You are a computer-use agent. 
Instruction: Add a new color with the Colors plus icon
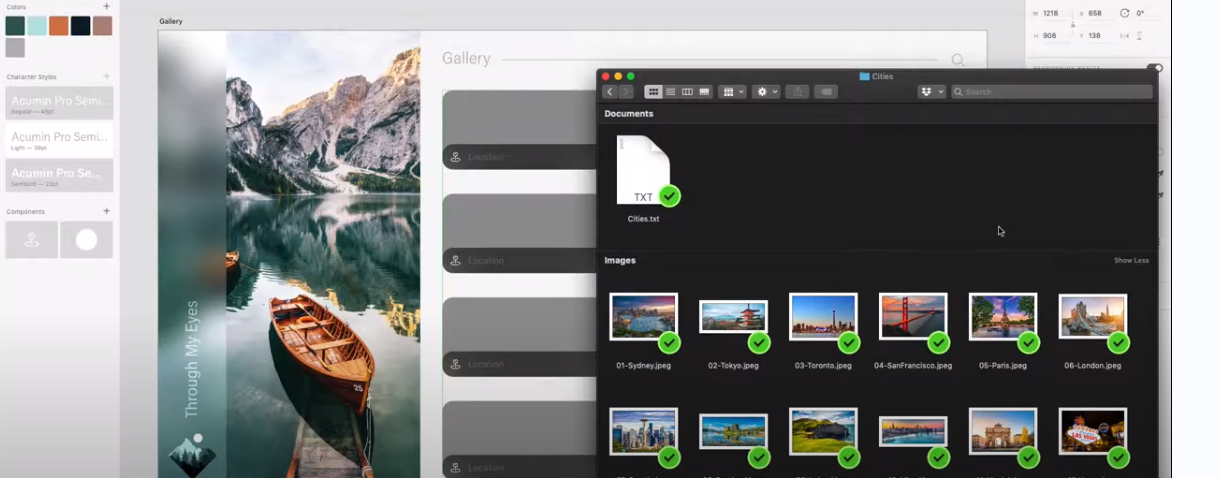click(107, 6)
